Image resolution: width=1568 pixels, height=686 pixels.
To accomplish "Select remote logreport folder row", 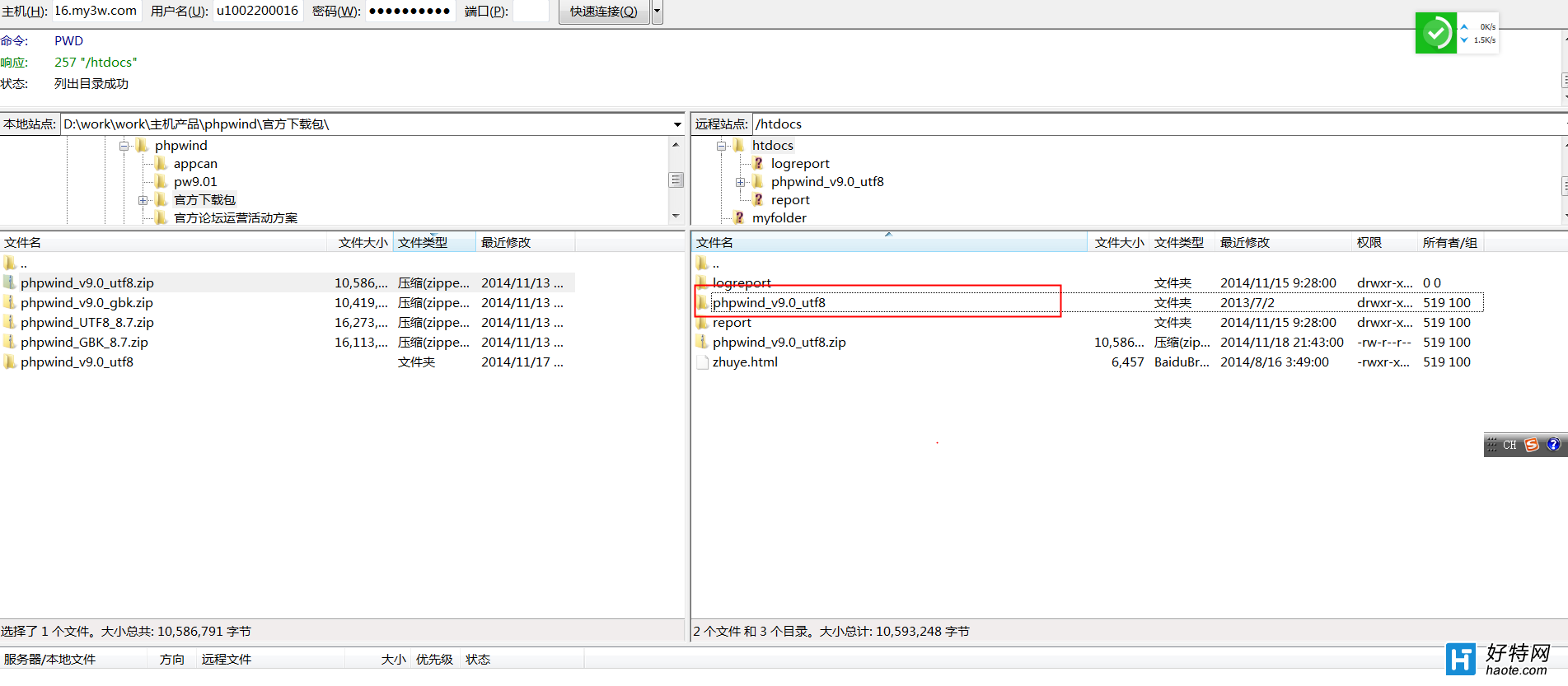I will point(1088,282).
